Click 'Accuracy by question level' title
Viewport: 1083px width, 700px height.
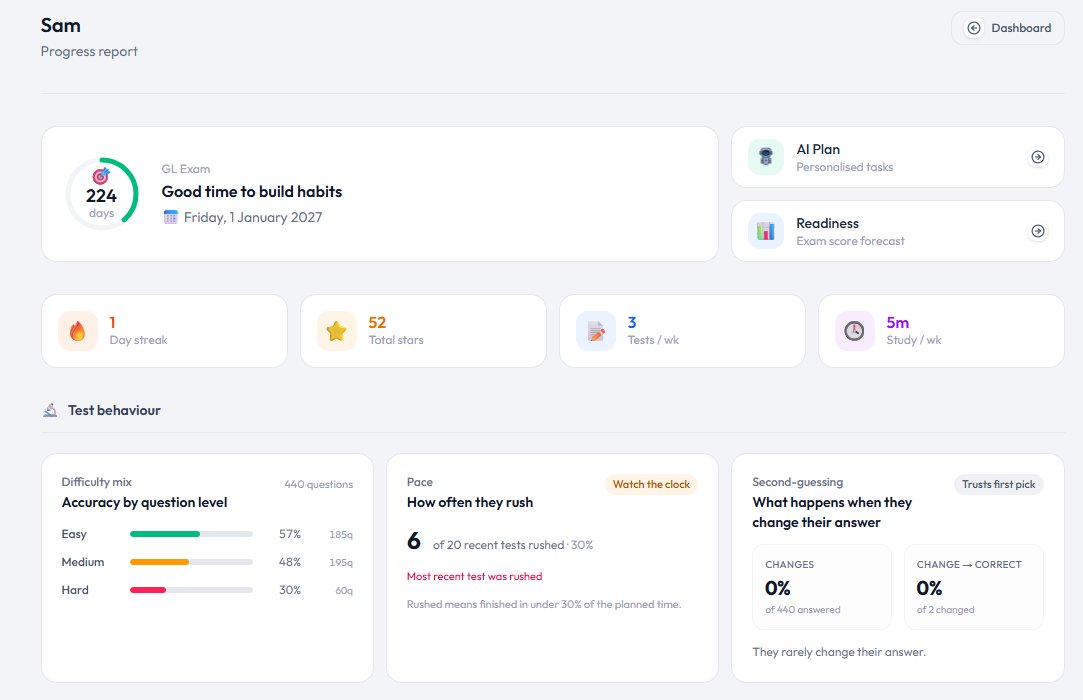click(144, 502)
